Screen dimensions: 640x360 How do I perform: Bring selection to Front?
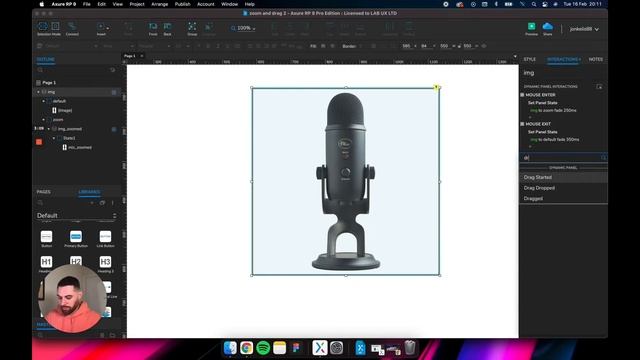pos(153,29)
